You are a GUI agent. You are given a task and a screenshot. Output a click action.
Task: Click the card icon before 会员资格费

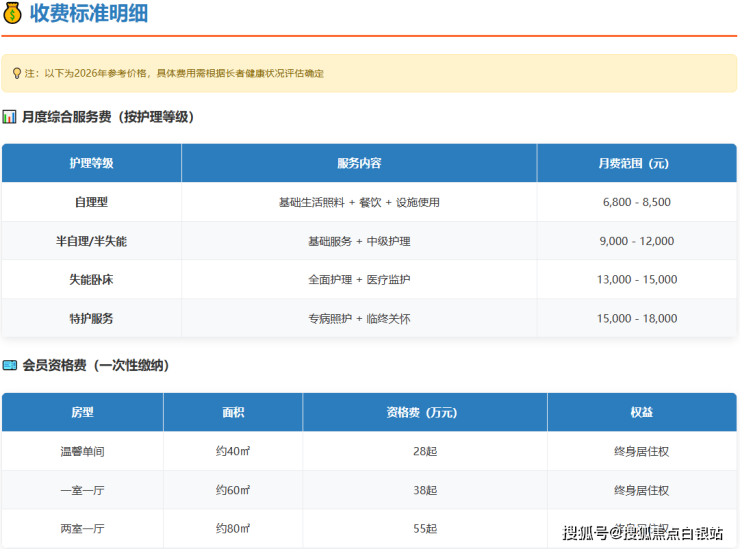click(10, 366)
